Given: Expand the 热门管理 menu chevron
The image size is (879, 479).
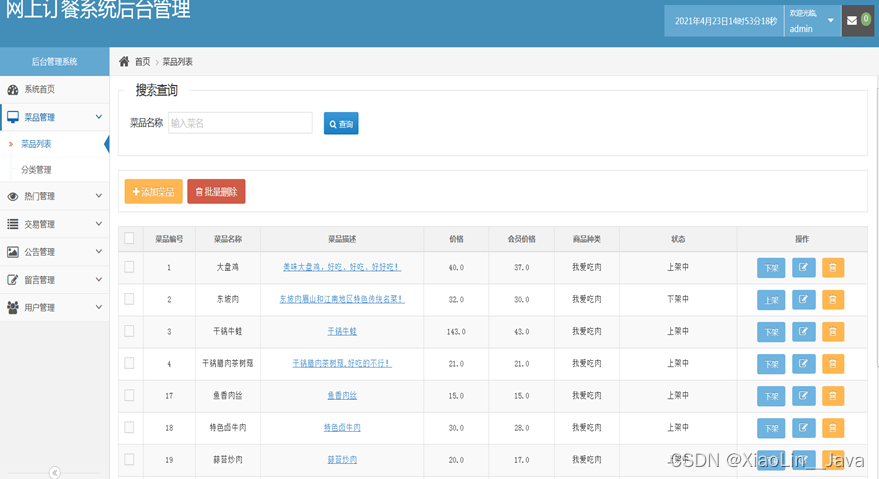Looking at the screenshot, I should 99,196.
